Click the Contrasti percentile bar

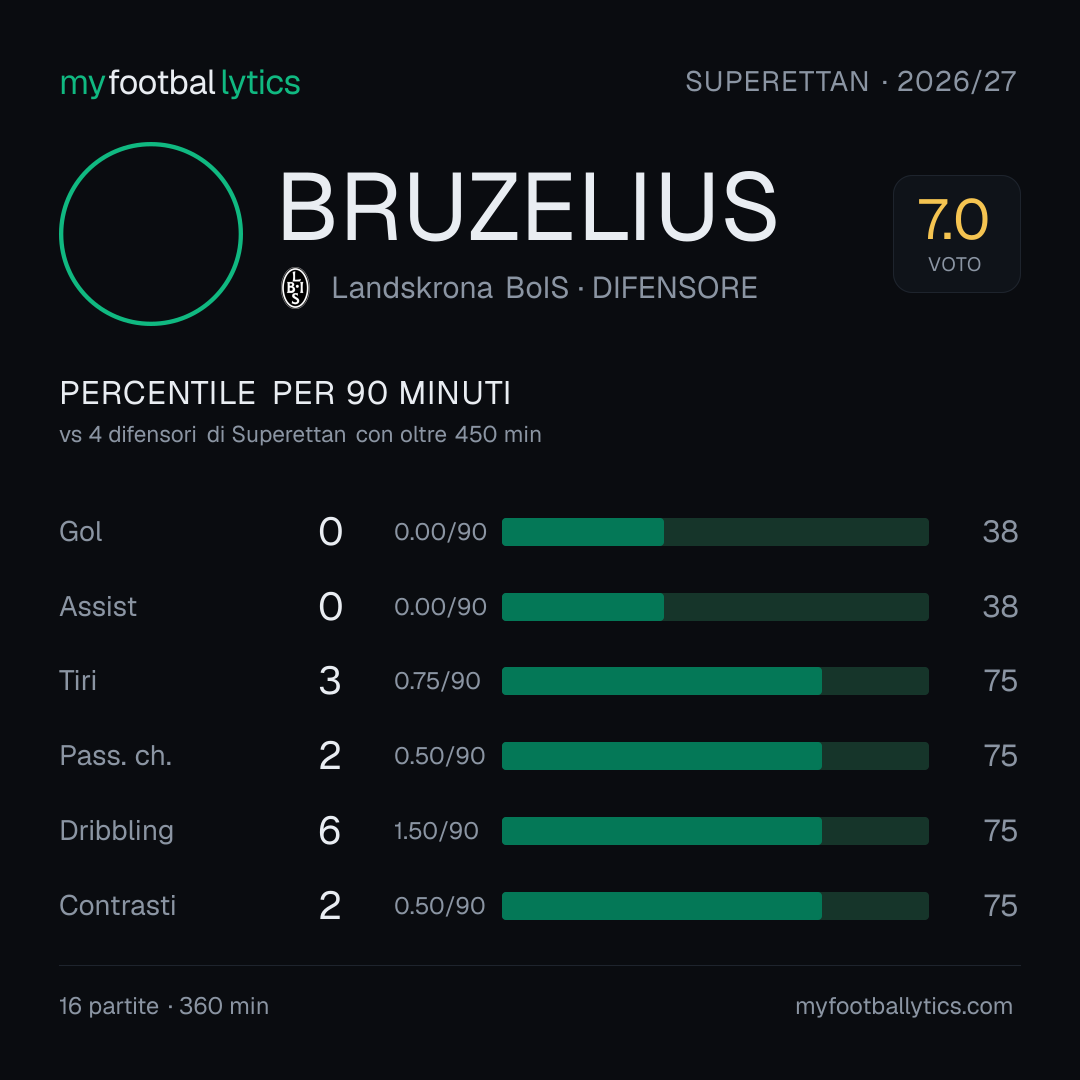pyautogui.click(x=715, y=906)
